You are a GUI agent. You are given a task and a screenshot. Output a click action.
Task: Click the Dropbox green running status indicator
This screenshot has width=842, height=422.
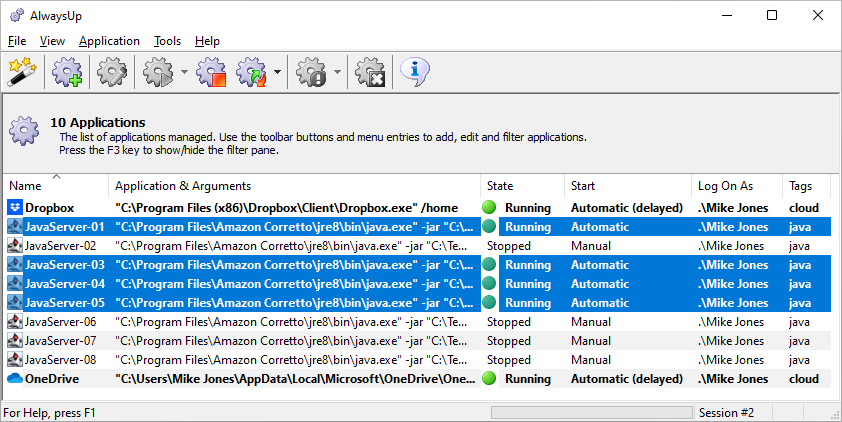489,208
